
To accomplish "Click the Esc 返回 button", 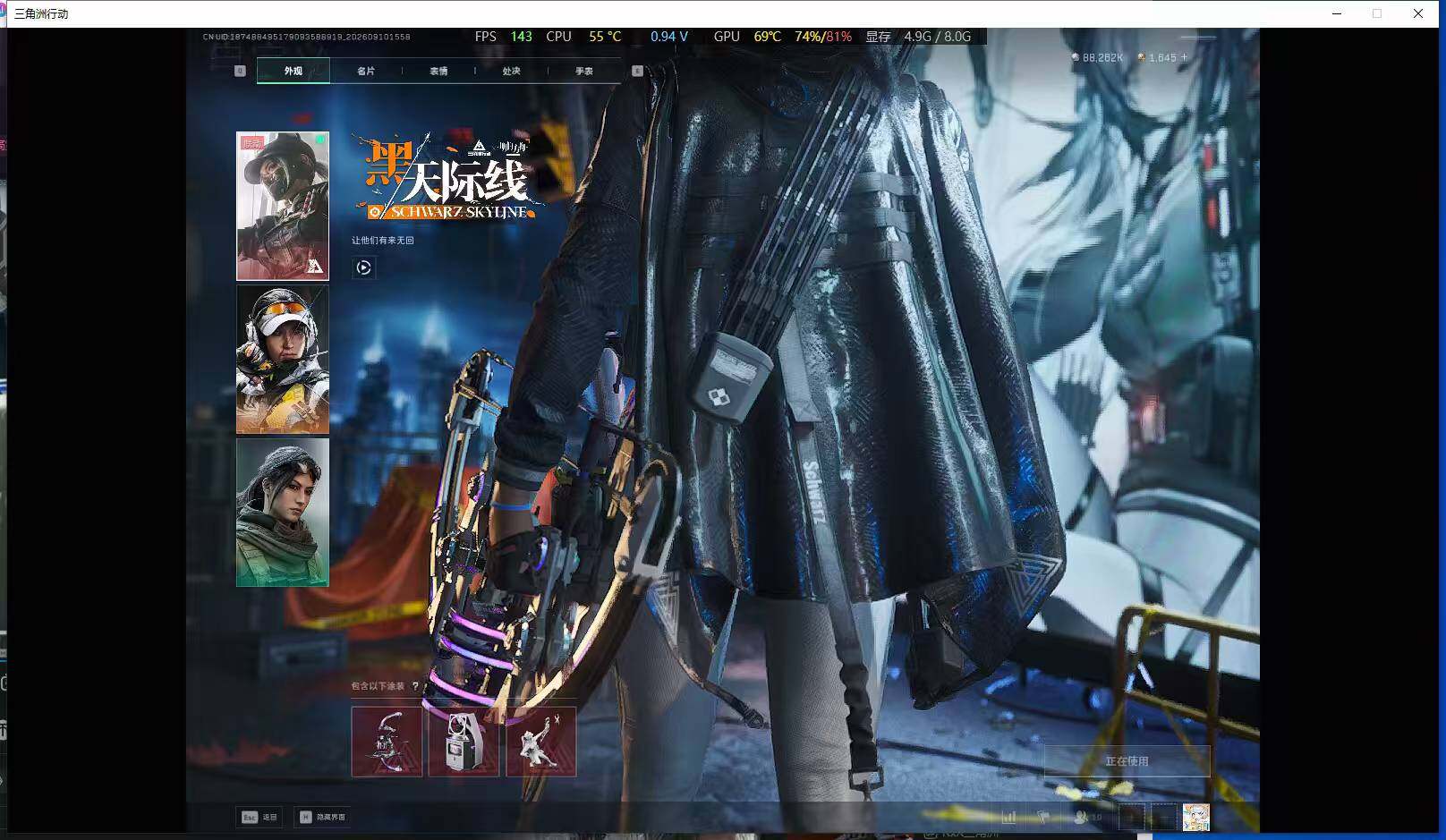I will (260, 817).
